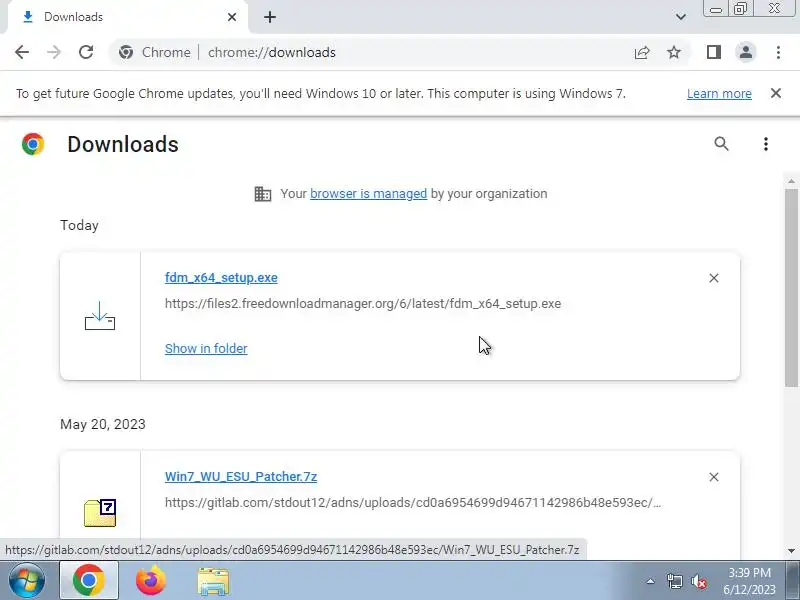Click the May 20, 2023 date heading

coord(103,424)
